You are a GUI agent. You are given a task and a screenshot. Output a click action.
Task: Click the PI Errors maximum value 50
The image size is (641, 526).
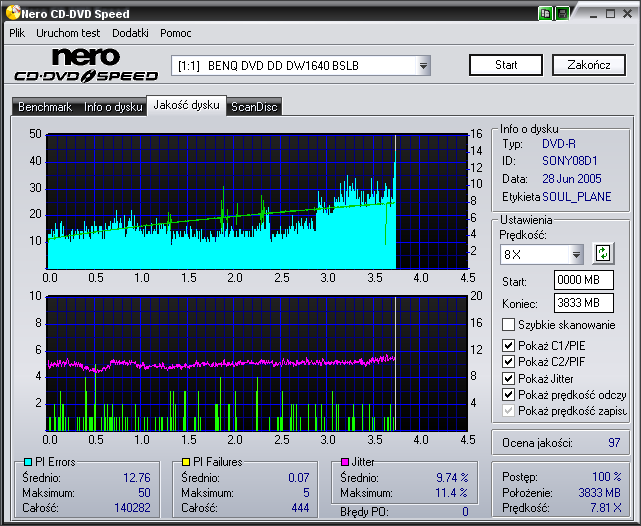pos(144,492)
